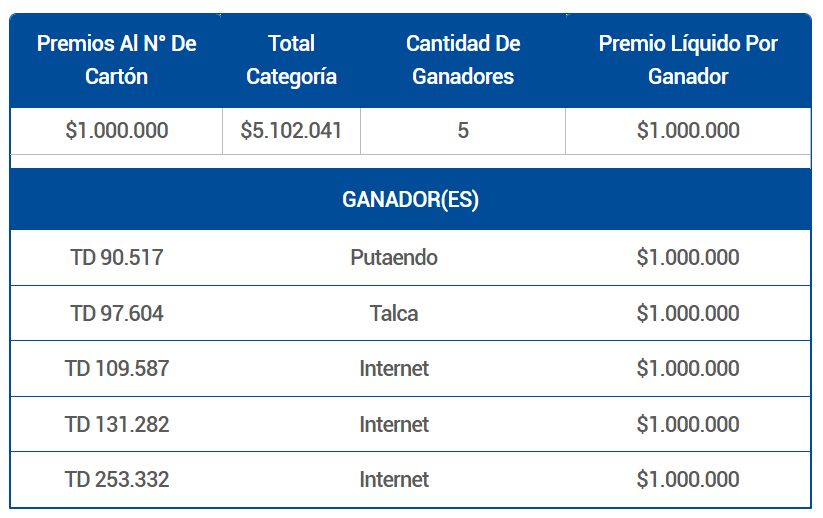This screenshot has width=823, height=518.
Task: Select ticket number TD 109.587
Action: pos(117,369)
